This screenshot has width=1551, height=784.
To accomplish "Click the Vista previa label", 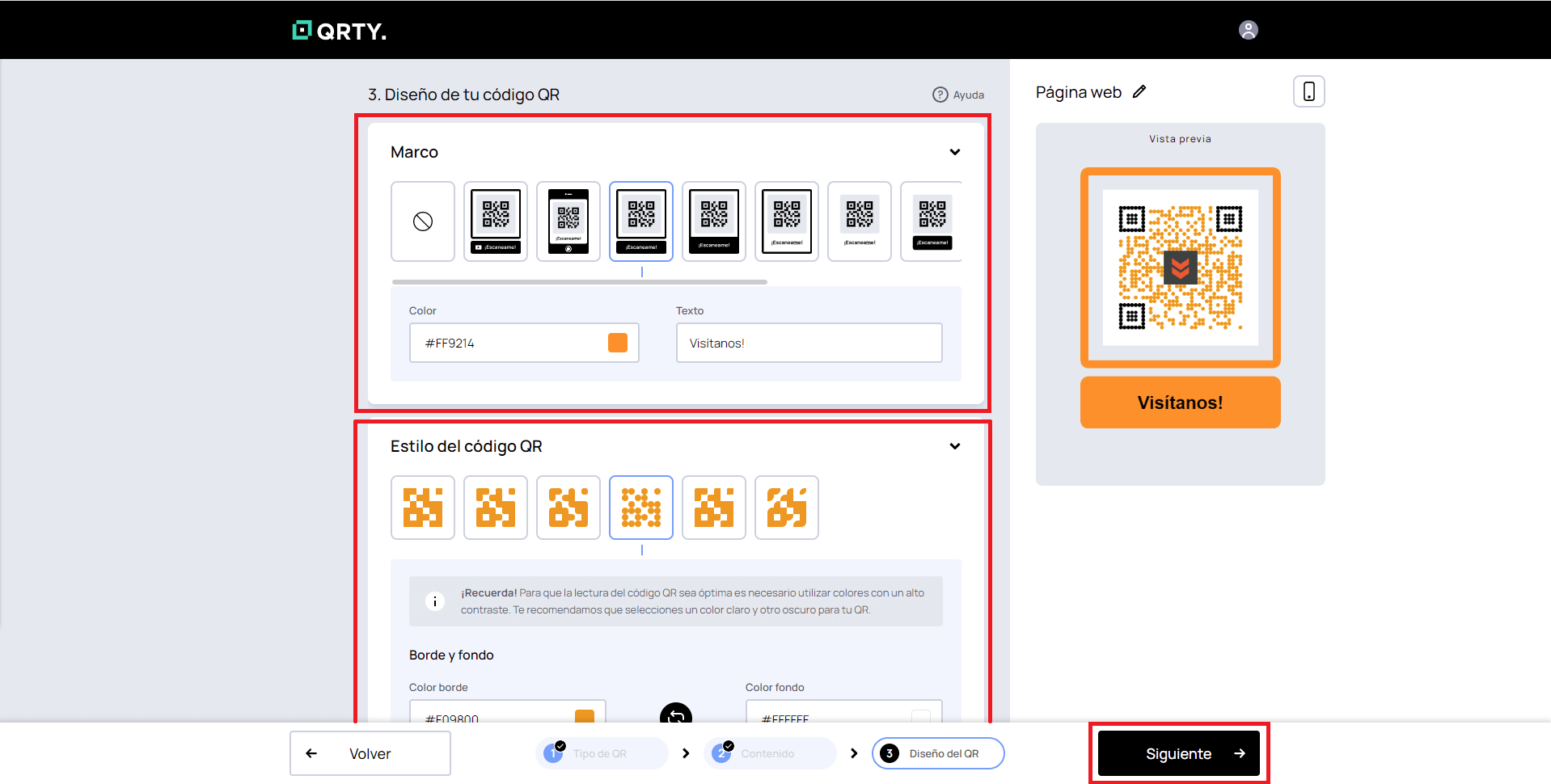I will coord(1180,139).
